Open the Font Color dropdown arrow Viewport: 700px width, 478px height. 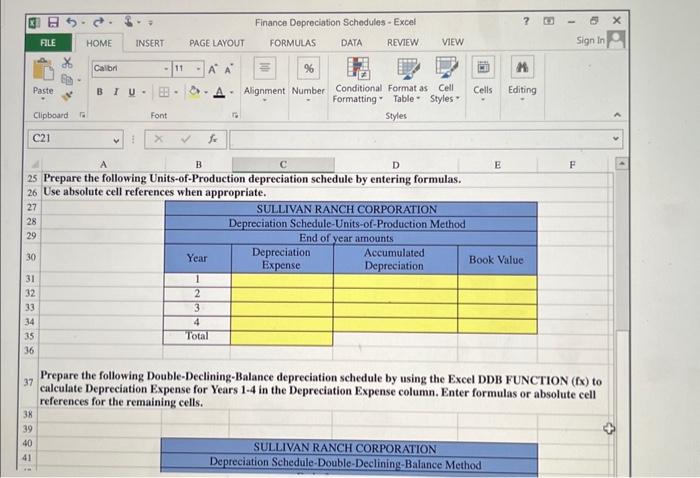tap(232, 93)
